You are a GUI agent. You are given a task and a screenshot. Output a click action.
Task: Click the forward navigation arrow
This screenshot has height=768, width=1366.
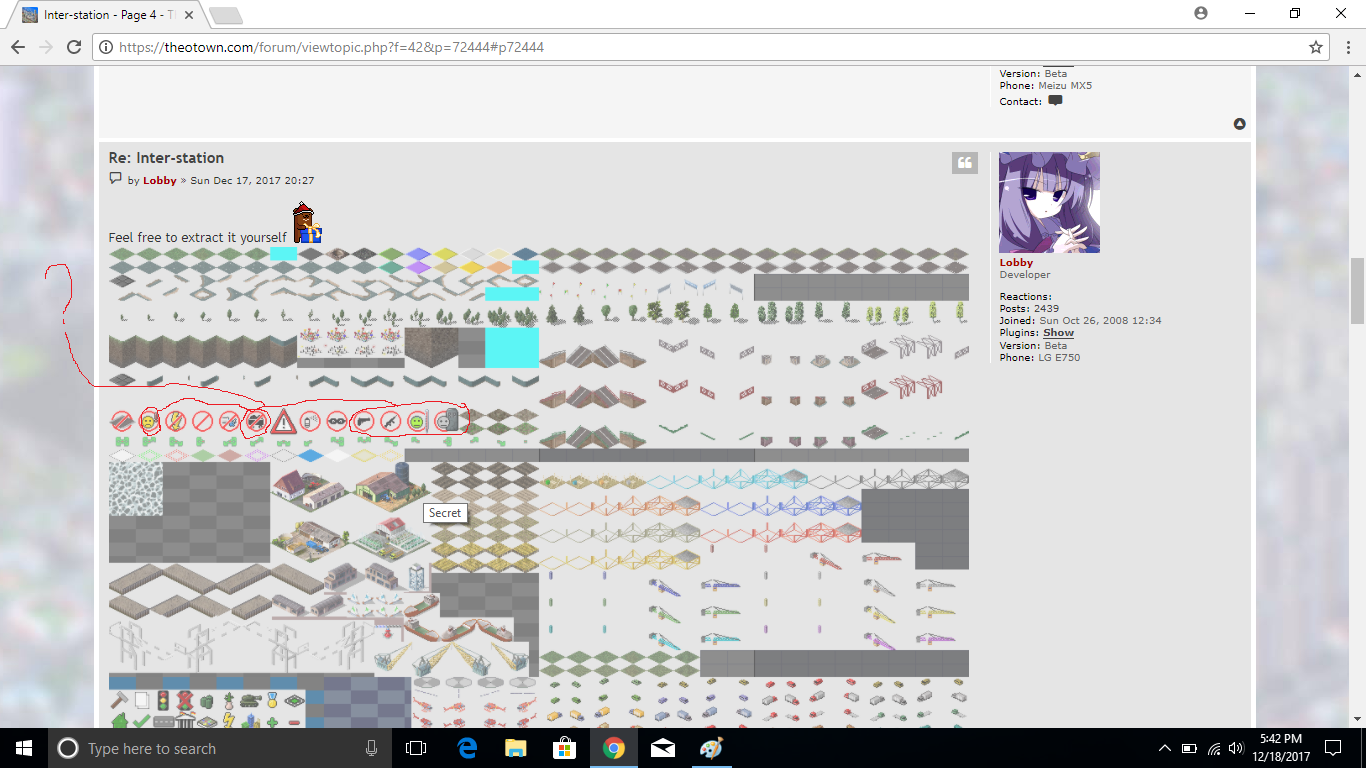coord(46,47)
